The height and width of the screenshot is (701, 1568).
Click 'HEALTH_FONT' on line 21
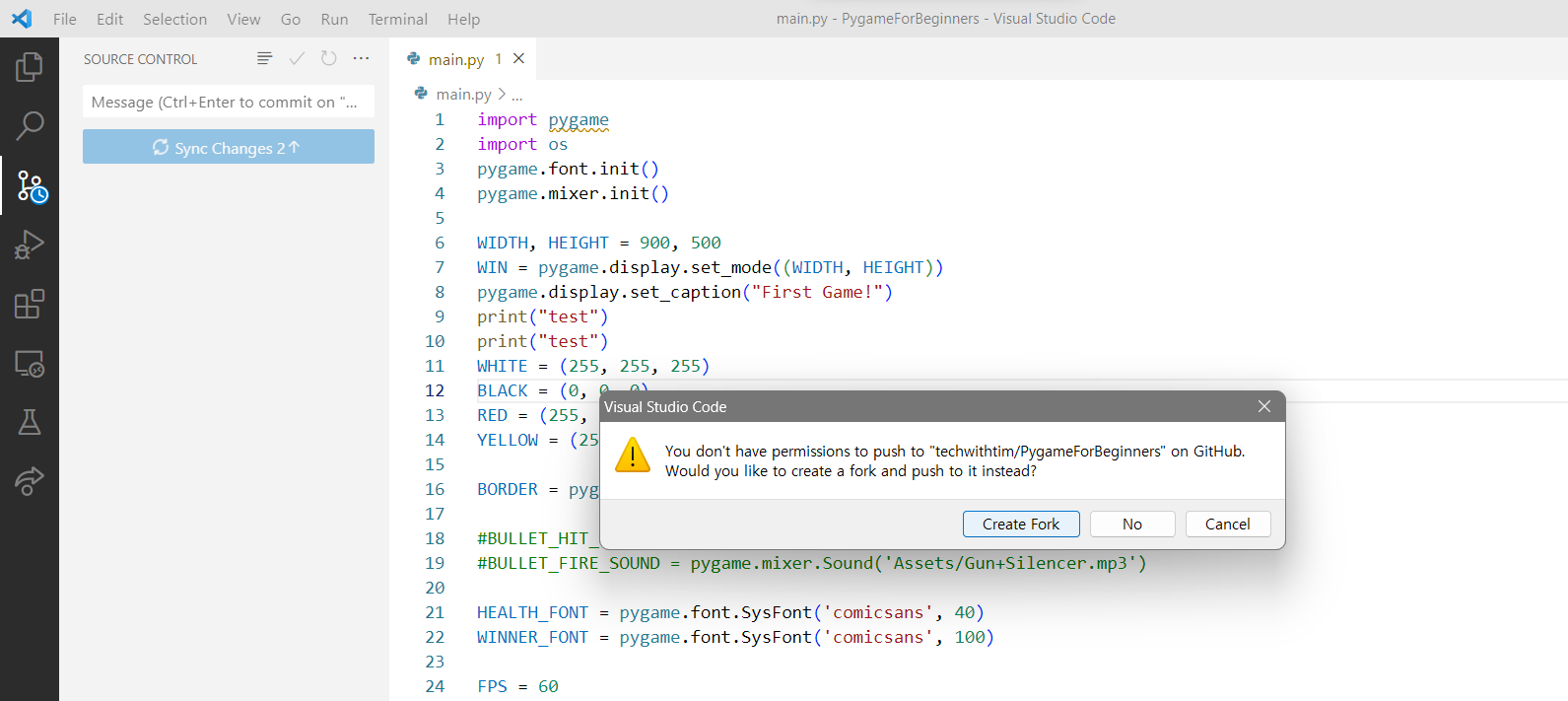point(532,612)
